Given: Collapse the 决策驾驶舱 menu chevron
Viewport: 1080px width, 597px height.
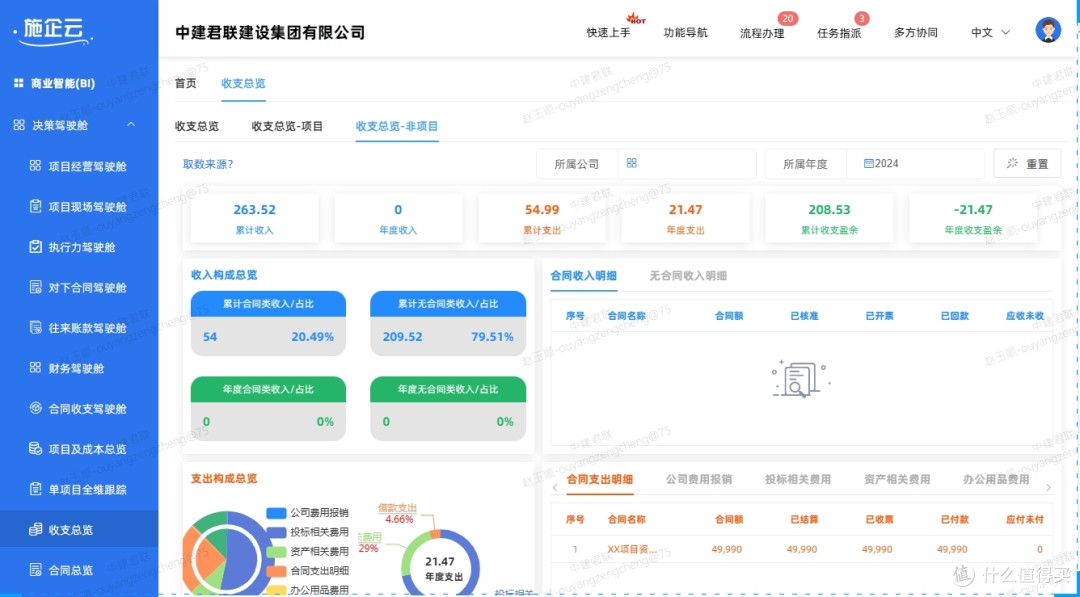Looking at the screenshot, I should pos(131,125).
